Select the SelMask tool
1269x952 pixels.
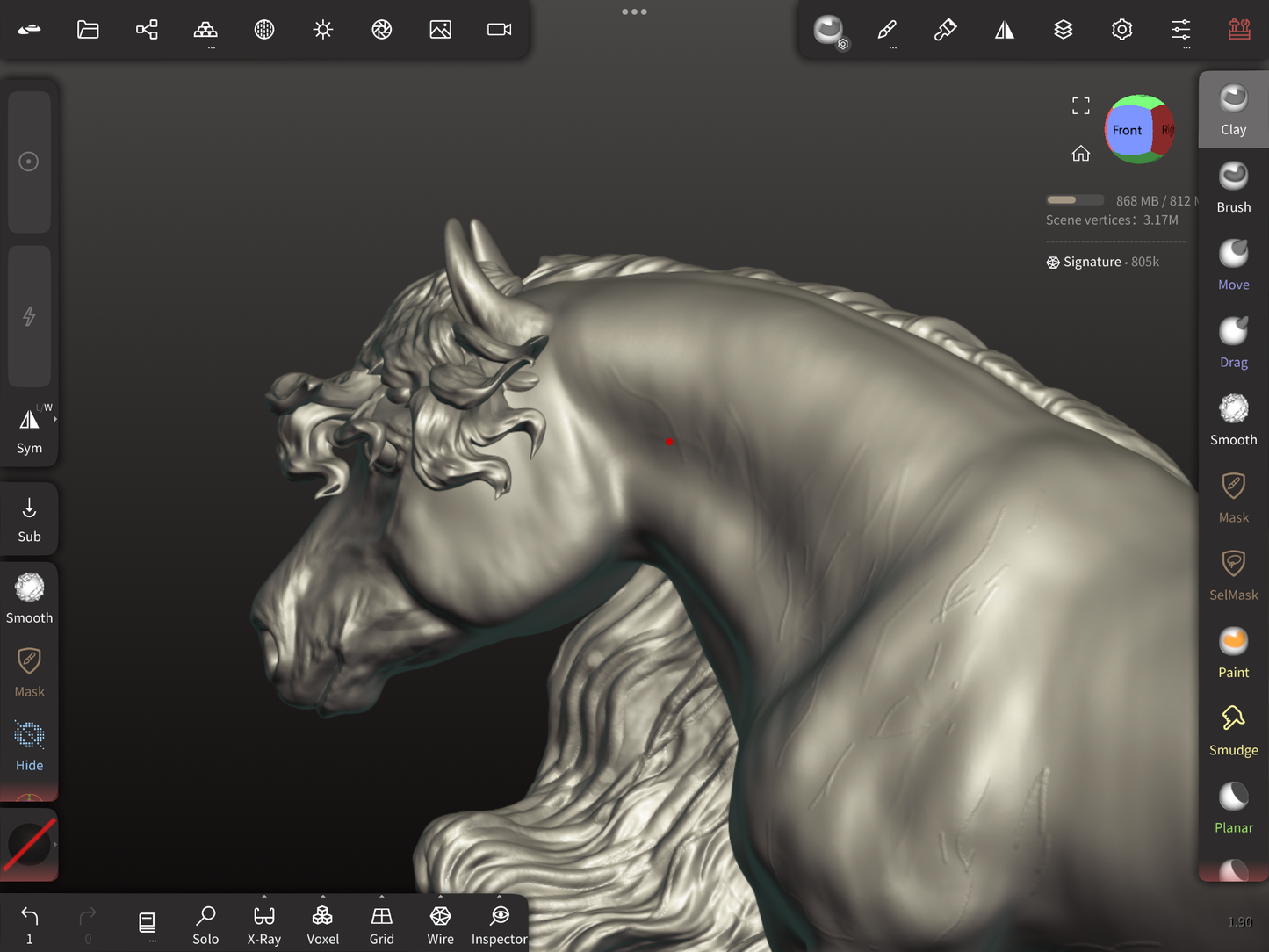pyautogui.click(x=1233, y=574)
